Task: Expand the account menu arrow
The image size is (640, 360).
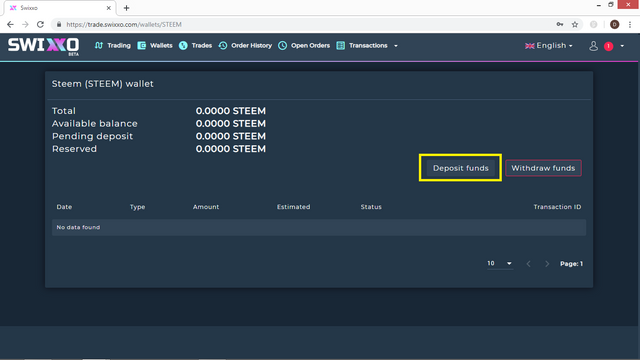Action: click(622, 46)
